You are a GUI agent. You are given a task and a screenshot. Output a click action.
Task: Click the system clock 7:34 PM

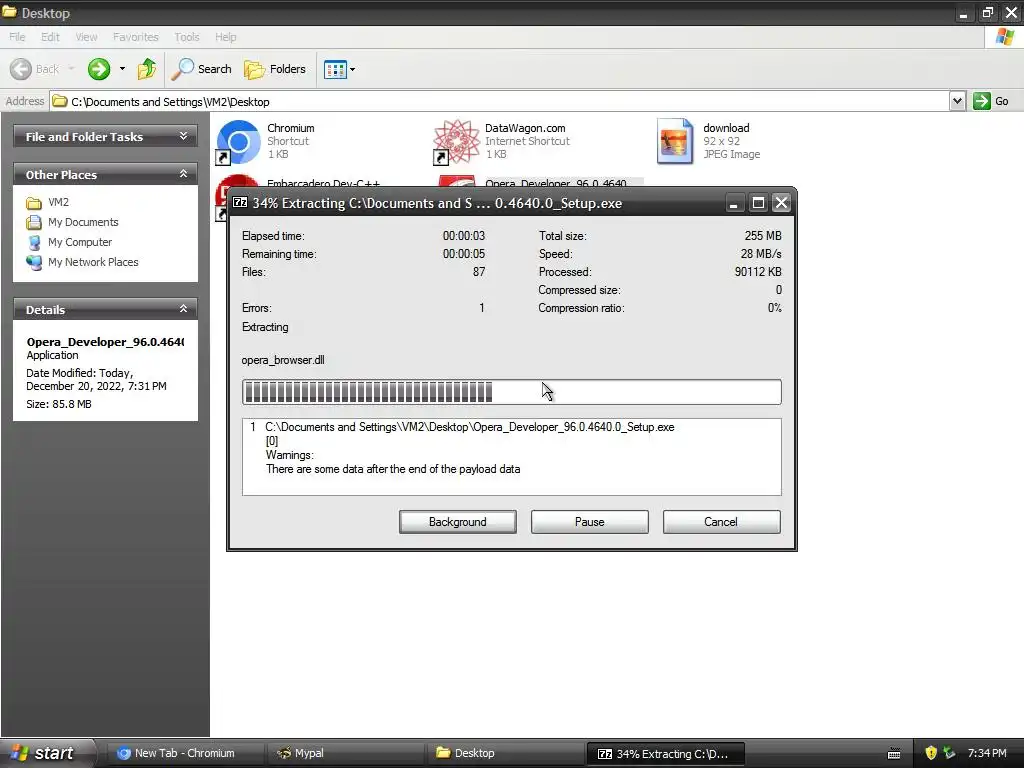coord(987,753)
